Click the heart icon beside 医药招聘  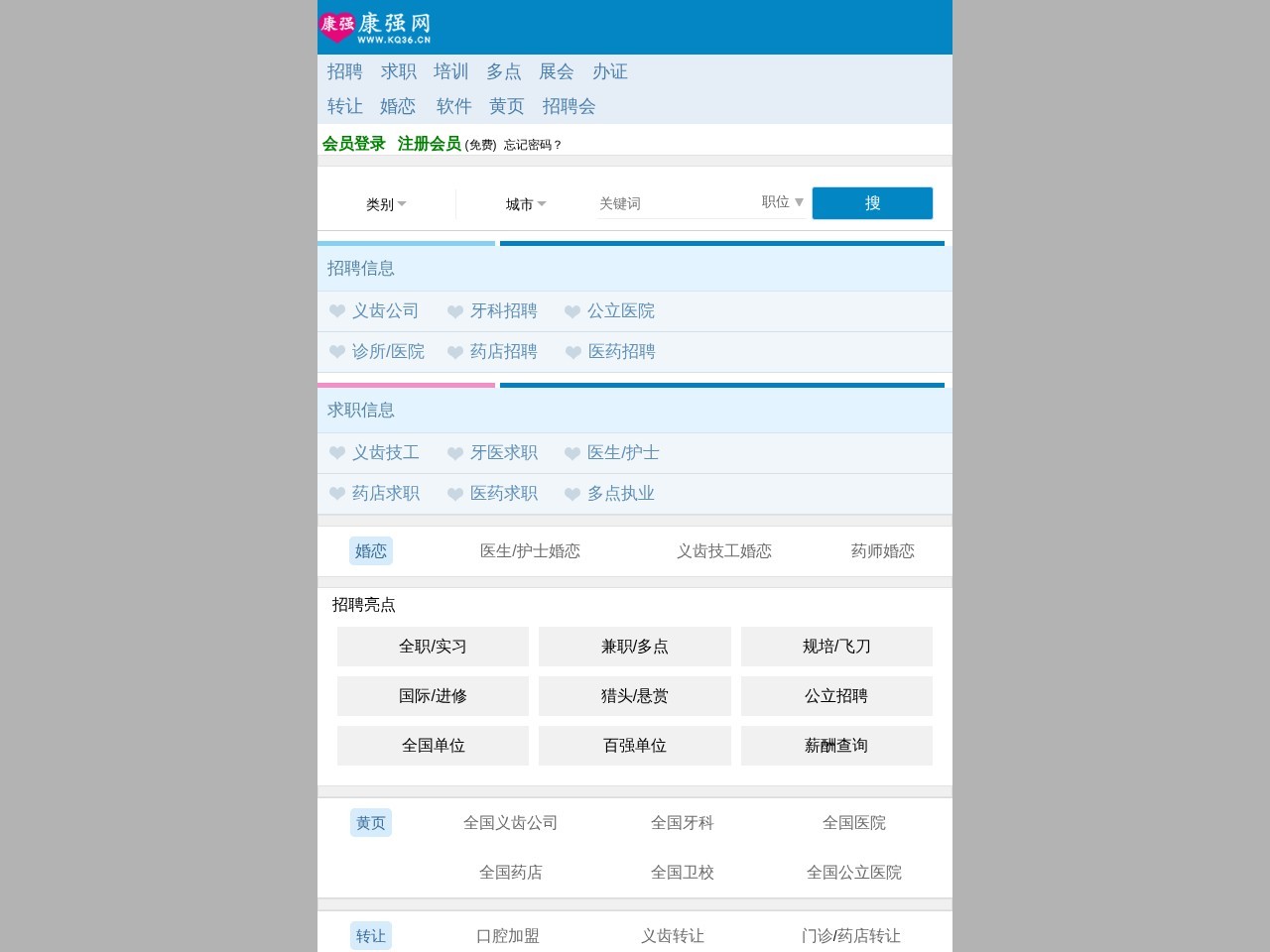[x=572, y=352]
